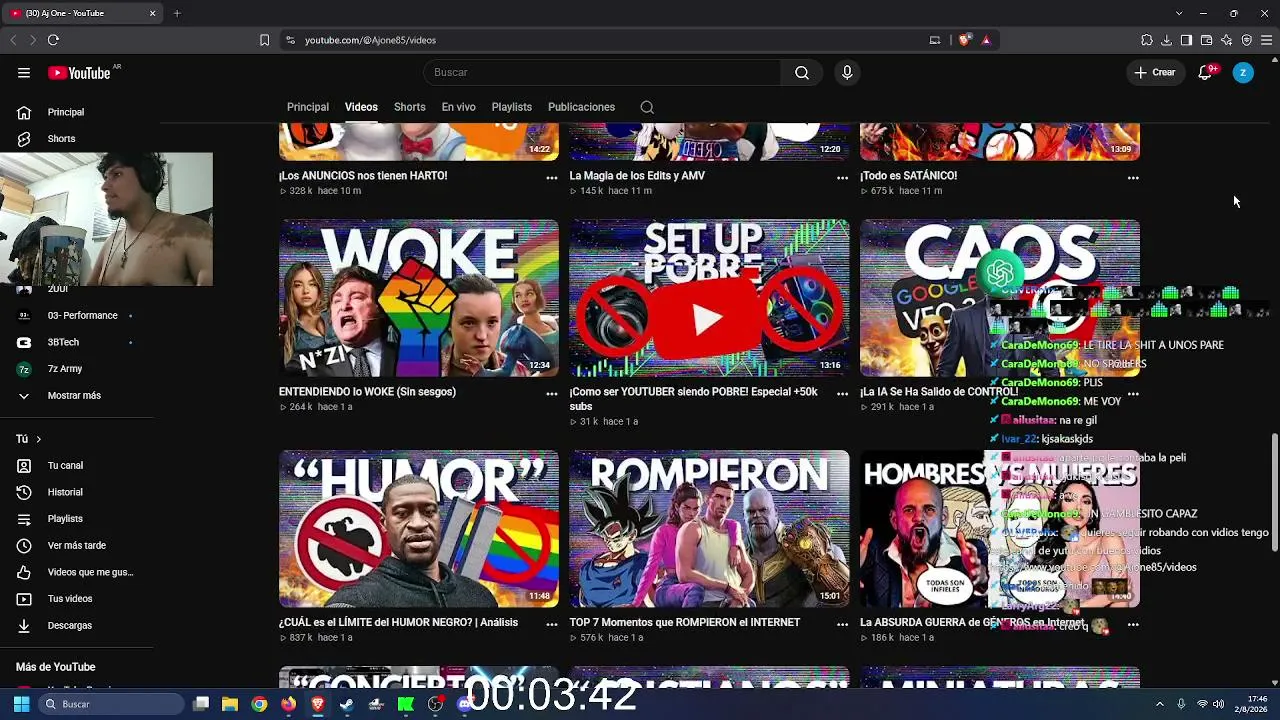1280x720 pixels.
Task: Open the 03- Performance subscription
Action: (x=83, y=316)
